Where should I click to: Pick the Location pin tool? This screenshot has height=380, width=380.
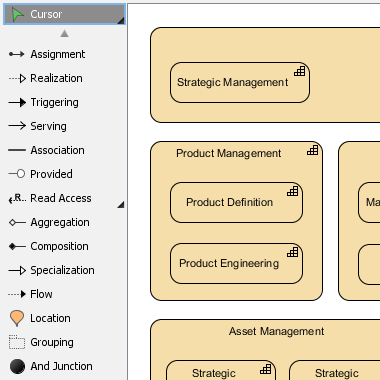click(x=64, y=318)
